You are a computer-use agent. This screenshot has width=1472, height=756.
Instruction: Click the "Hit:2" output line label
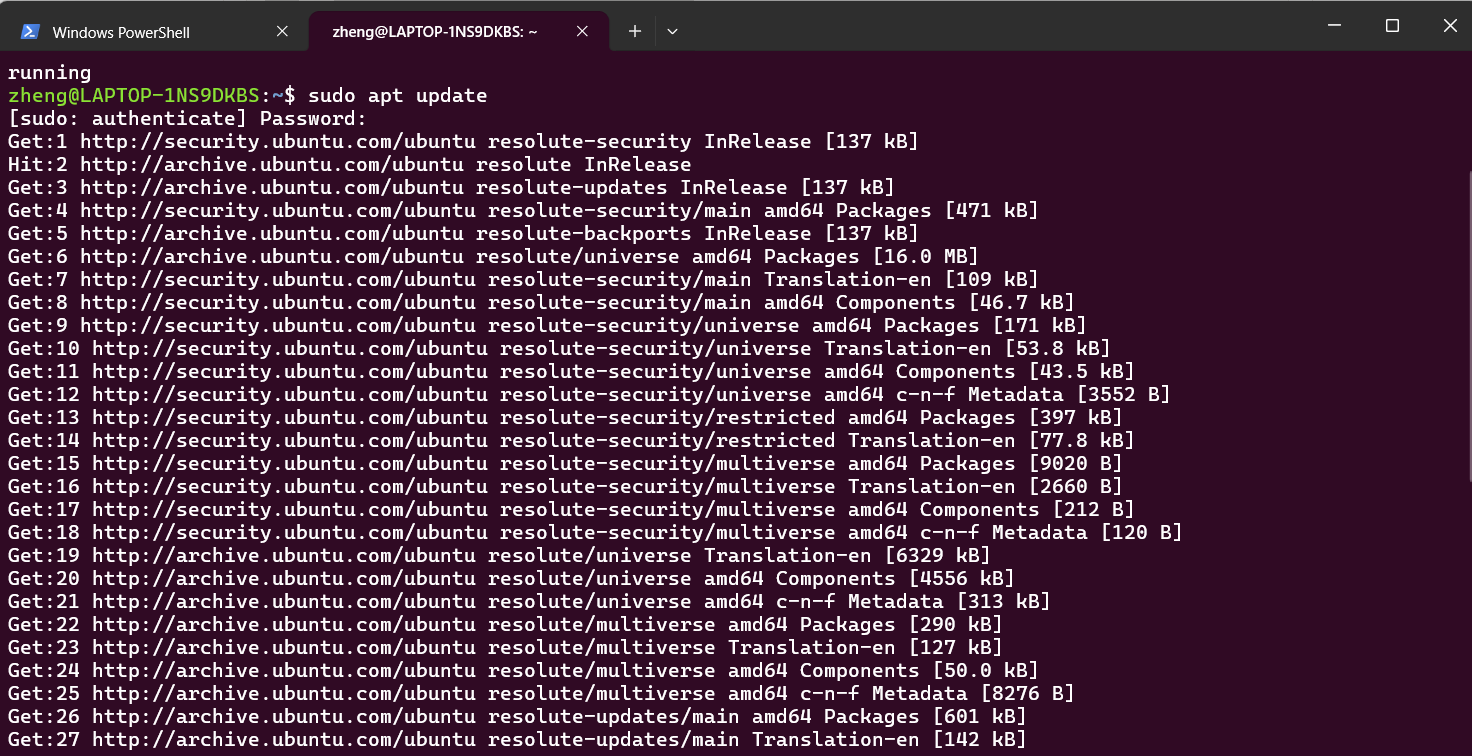point(38,165)
